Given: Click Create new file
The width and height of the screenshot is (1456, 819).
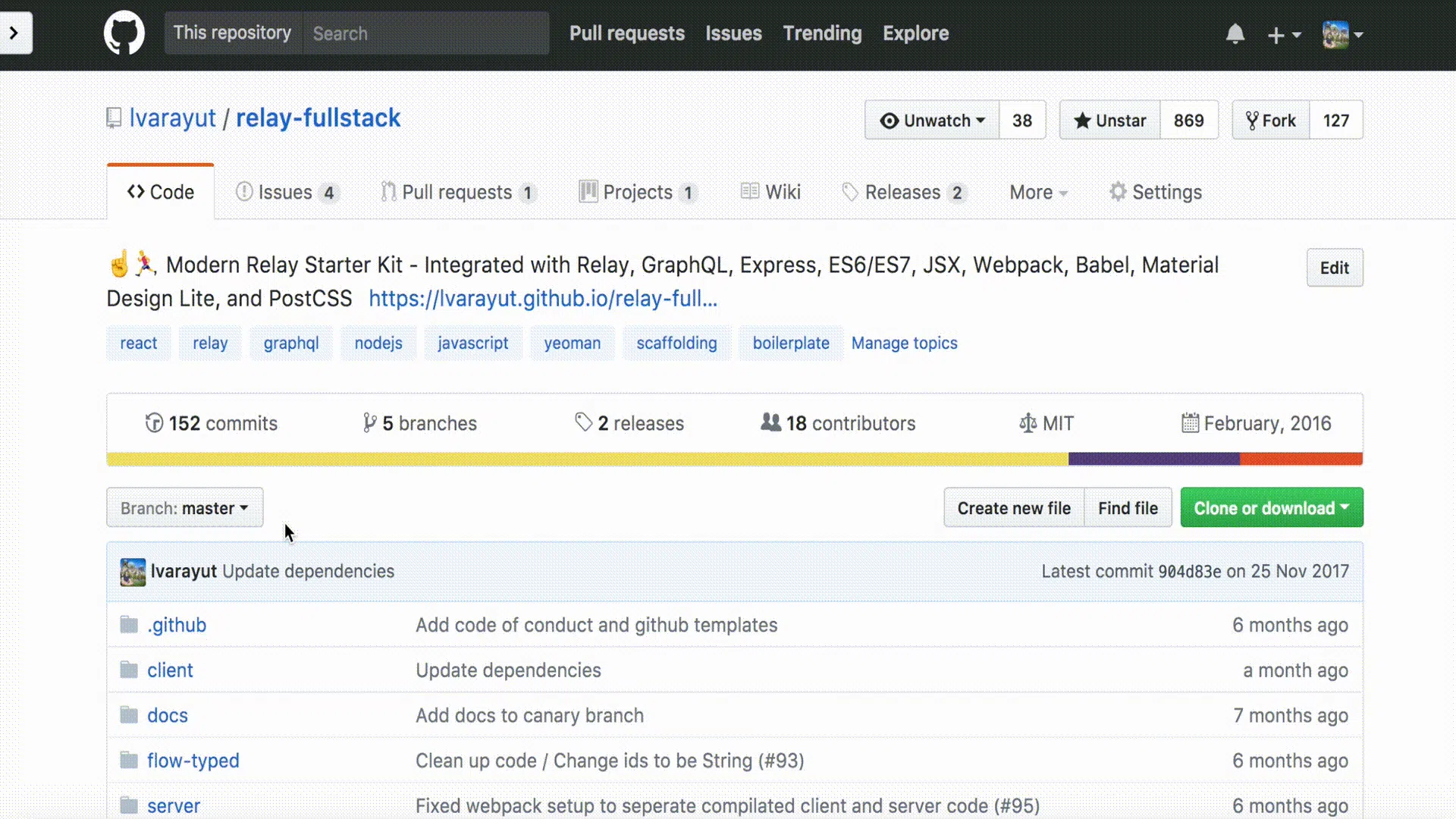Looking at the screenshot, I should point(1014,507).
